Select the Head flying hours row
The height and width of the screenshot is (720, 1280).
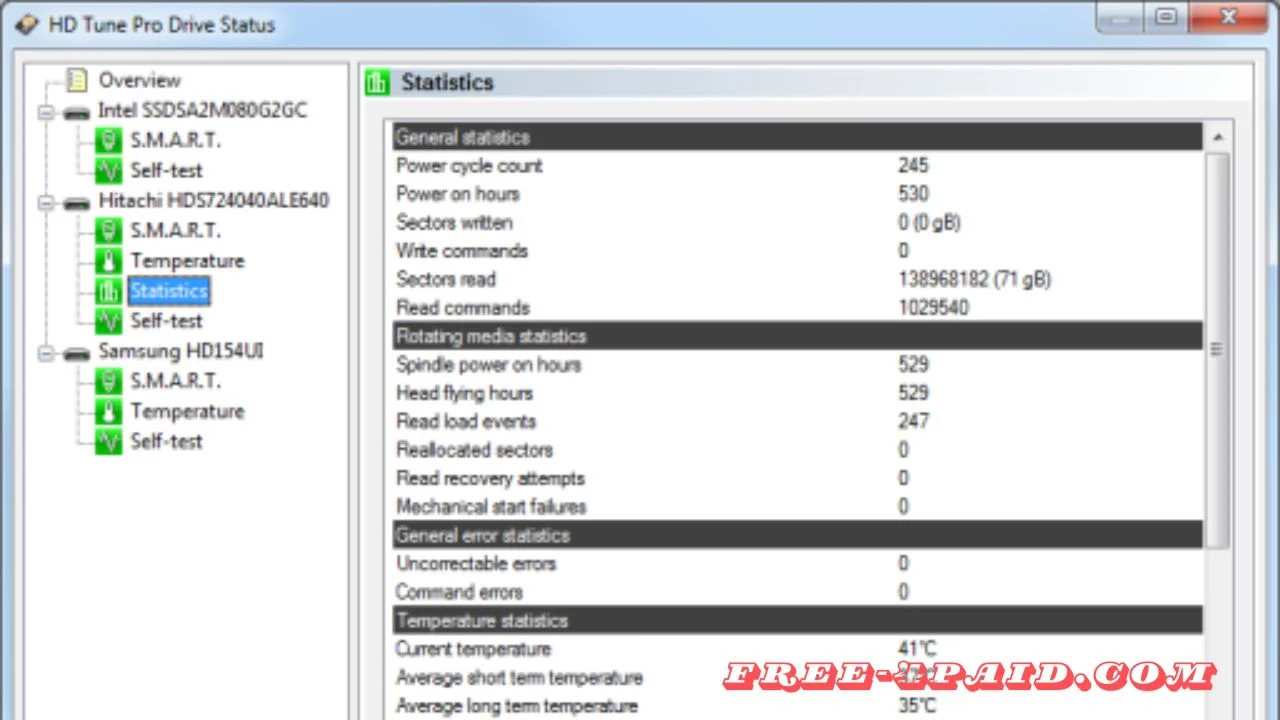pos(798,393)
